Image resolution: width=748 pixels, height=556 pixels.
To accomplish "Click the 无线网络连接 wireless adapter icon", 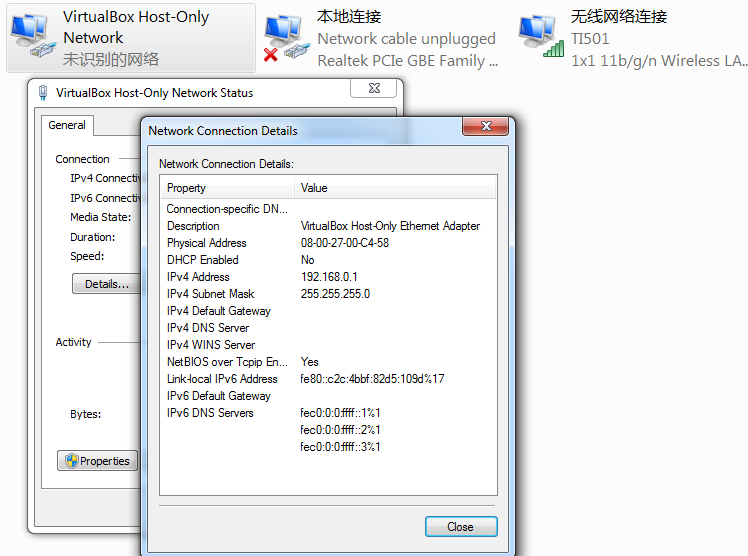I will (x=539, y=36).
